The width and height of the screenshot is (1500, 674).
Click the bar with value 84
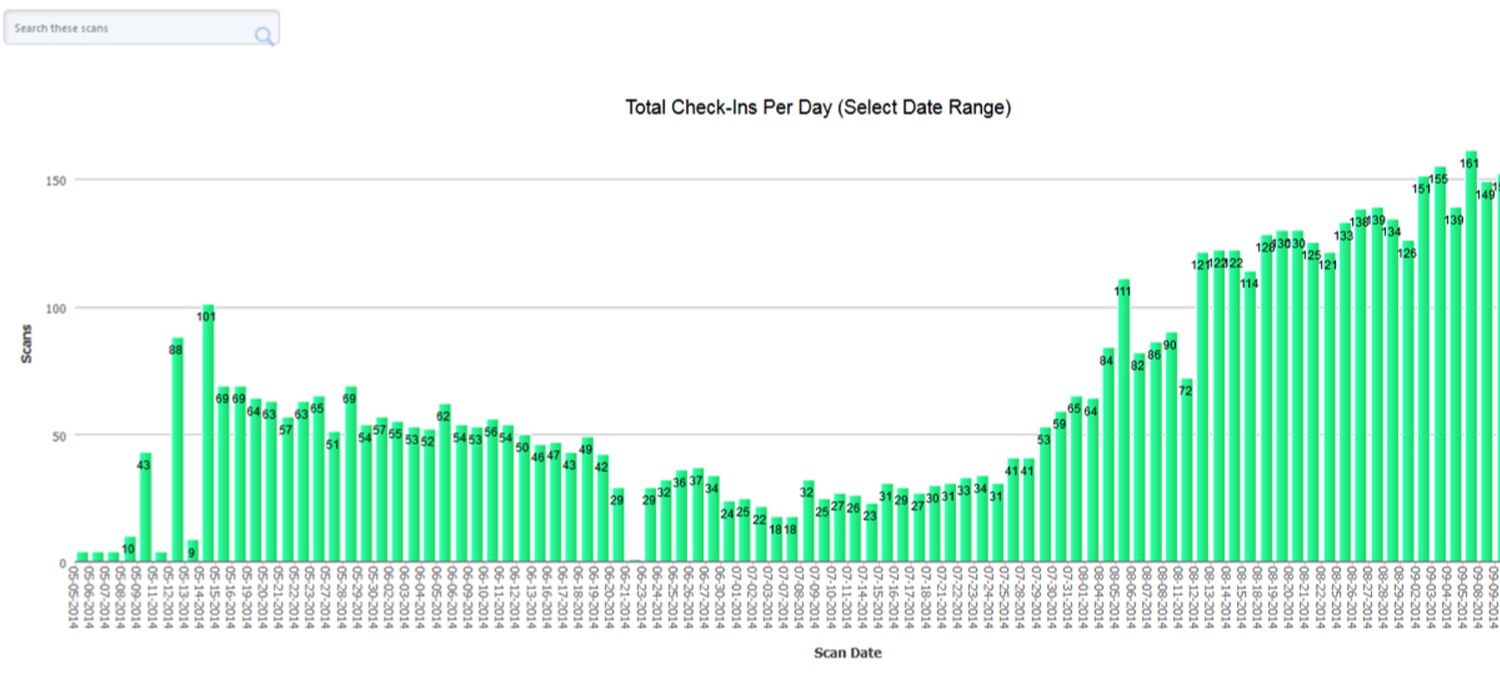(1108, 455)
